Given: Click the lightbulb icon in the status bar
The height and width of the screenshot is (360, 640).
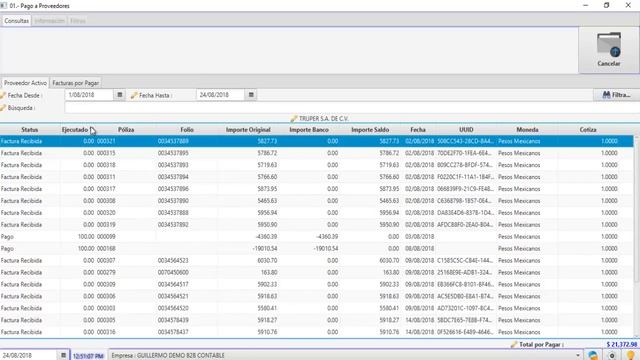Looking at the screenshot, I should [x=630, y=356].
